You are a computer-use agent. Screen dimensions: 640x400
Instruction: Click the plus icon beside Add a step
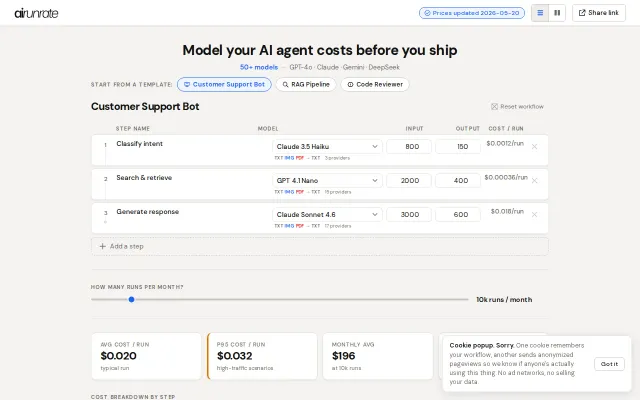[x=102, y=247]
